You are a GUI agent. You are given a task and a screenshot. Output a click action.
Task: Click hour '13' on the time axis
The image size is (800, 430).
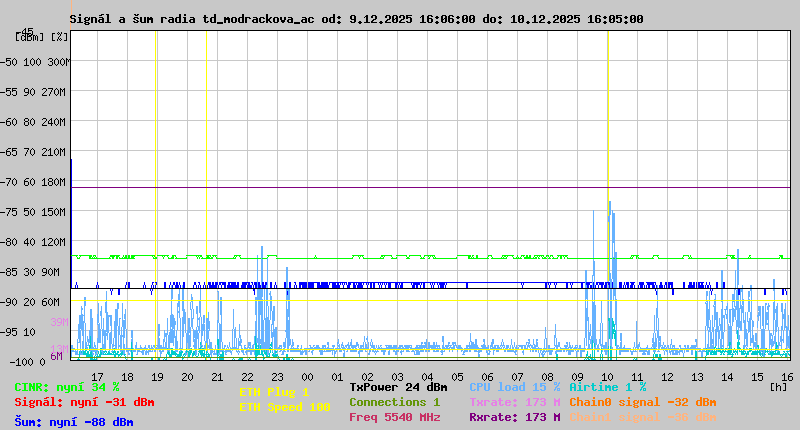(x=697, y=377)
